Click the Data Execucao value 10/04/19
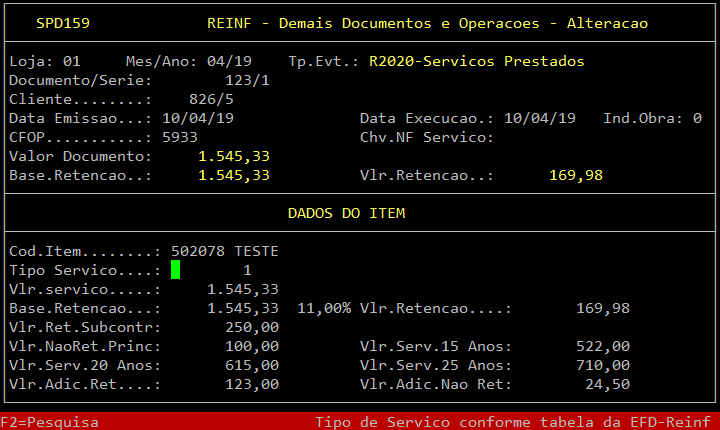Image resolution: width=720 pixels, height=430 pixels. coord(540,118)
